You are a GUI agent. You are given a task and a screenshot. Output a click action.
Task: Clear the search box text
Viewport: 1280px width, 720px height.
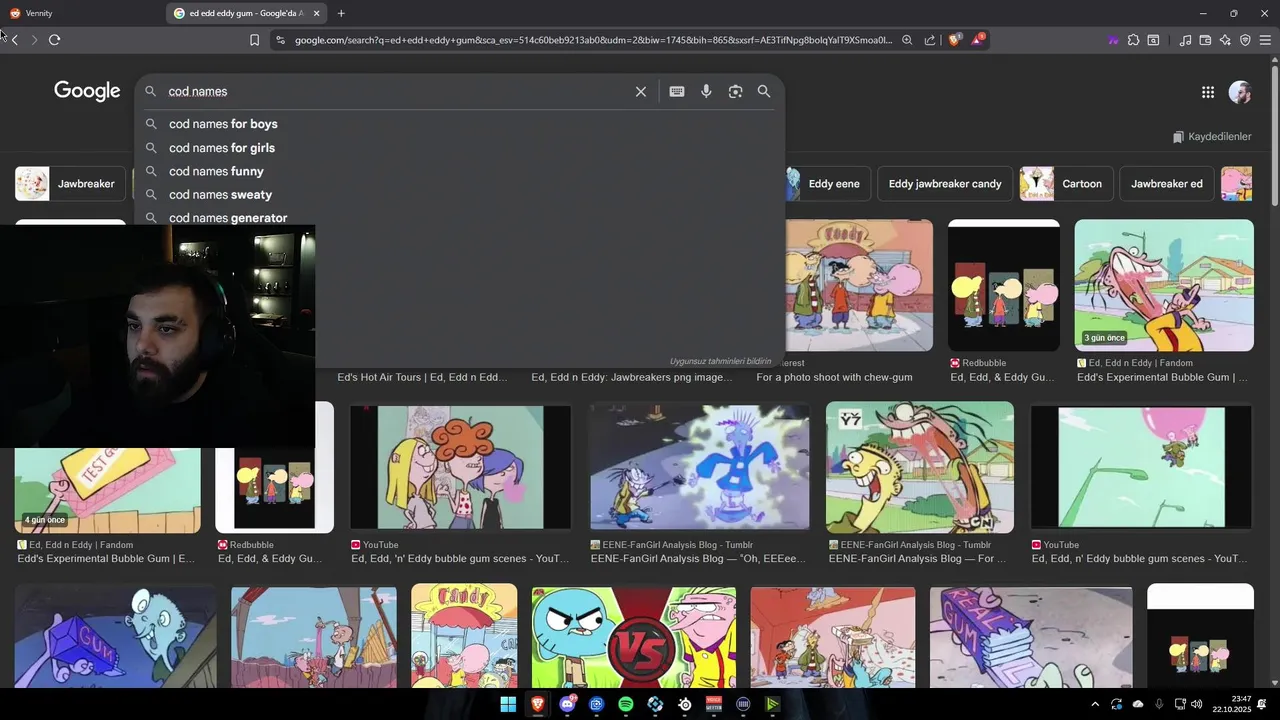click(641, 91)
